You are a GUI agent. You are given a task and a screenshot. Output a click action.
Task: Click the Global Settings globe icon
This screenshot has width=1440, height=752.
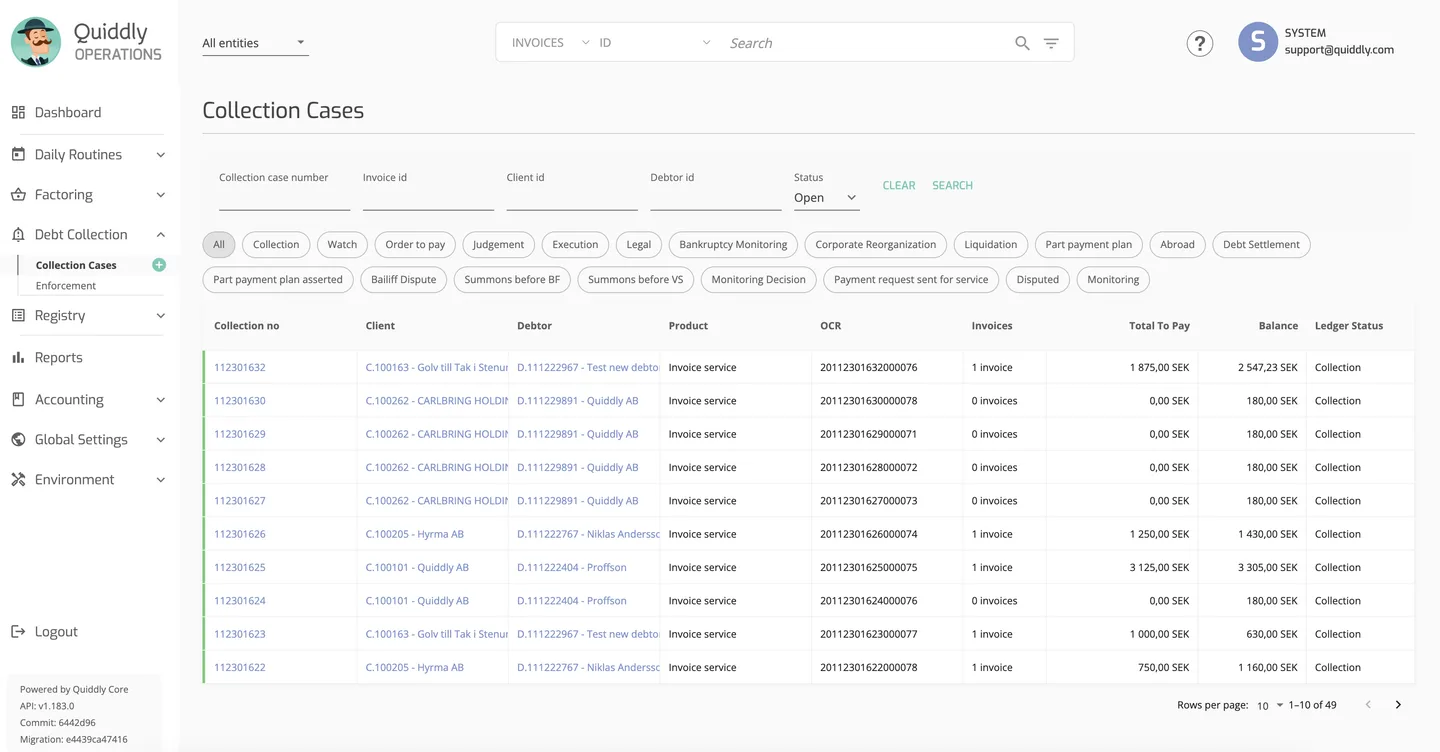click(18, 439)
